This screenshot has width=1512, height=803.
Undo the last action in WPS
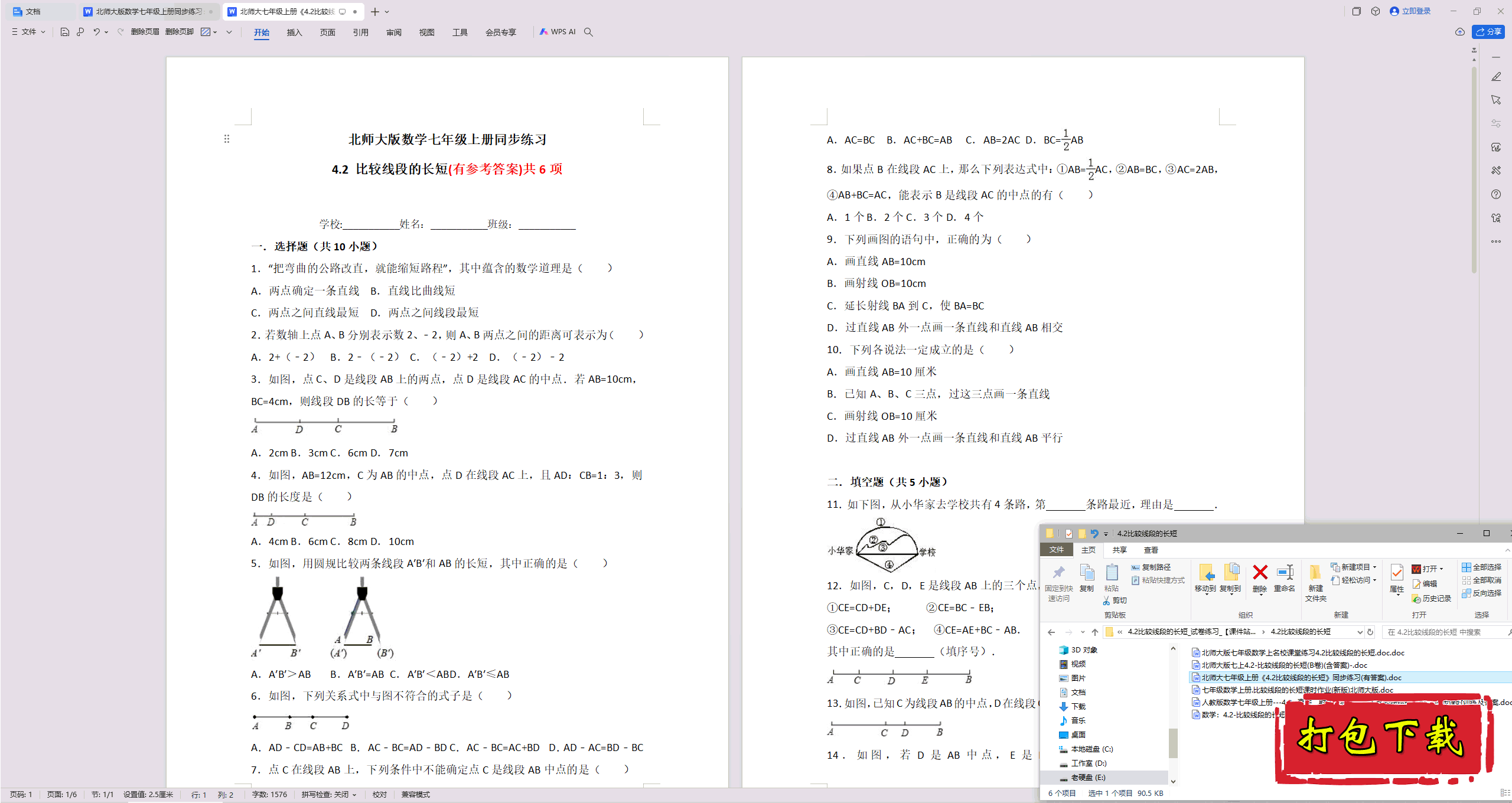coord(96,32)
